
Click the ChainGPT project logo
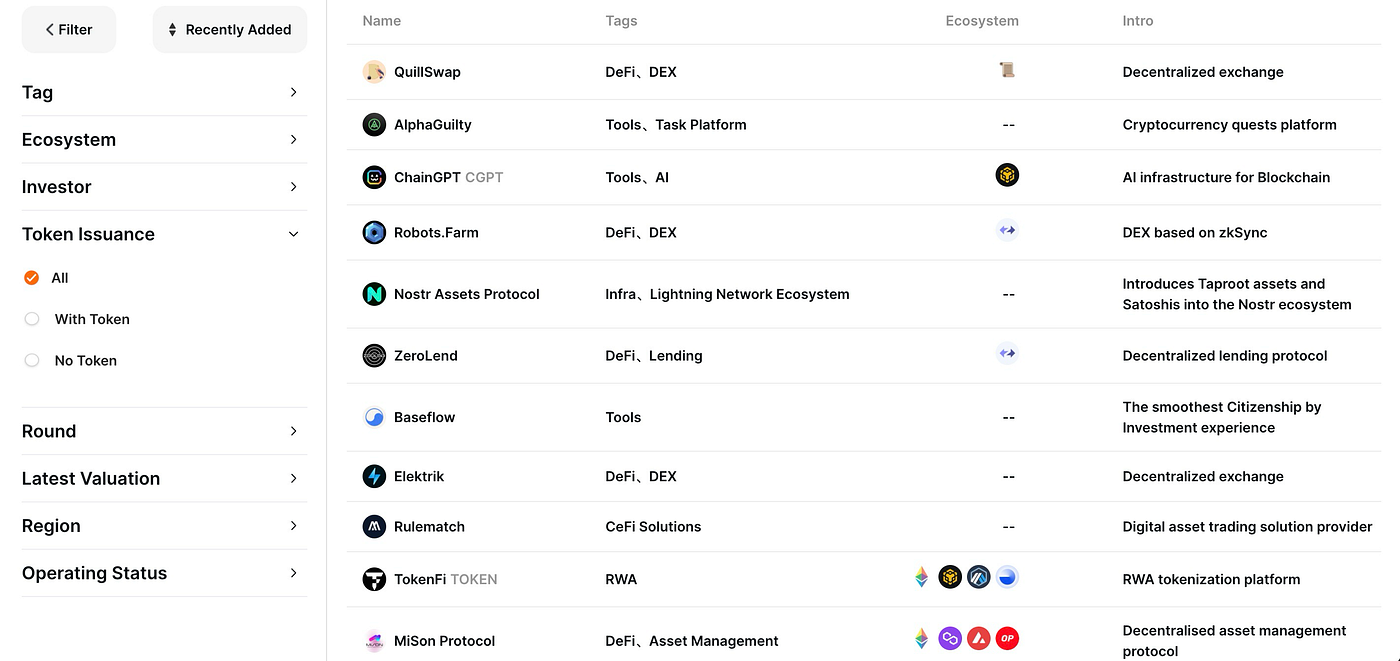[x=374, y=177]
